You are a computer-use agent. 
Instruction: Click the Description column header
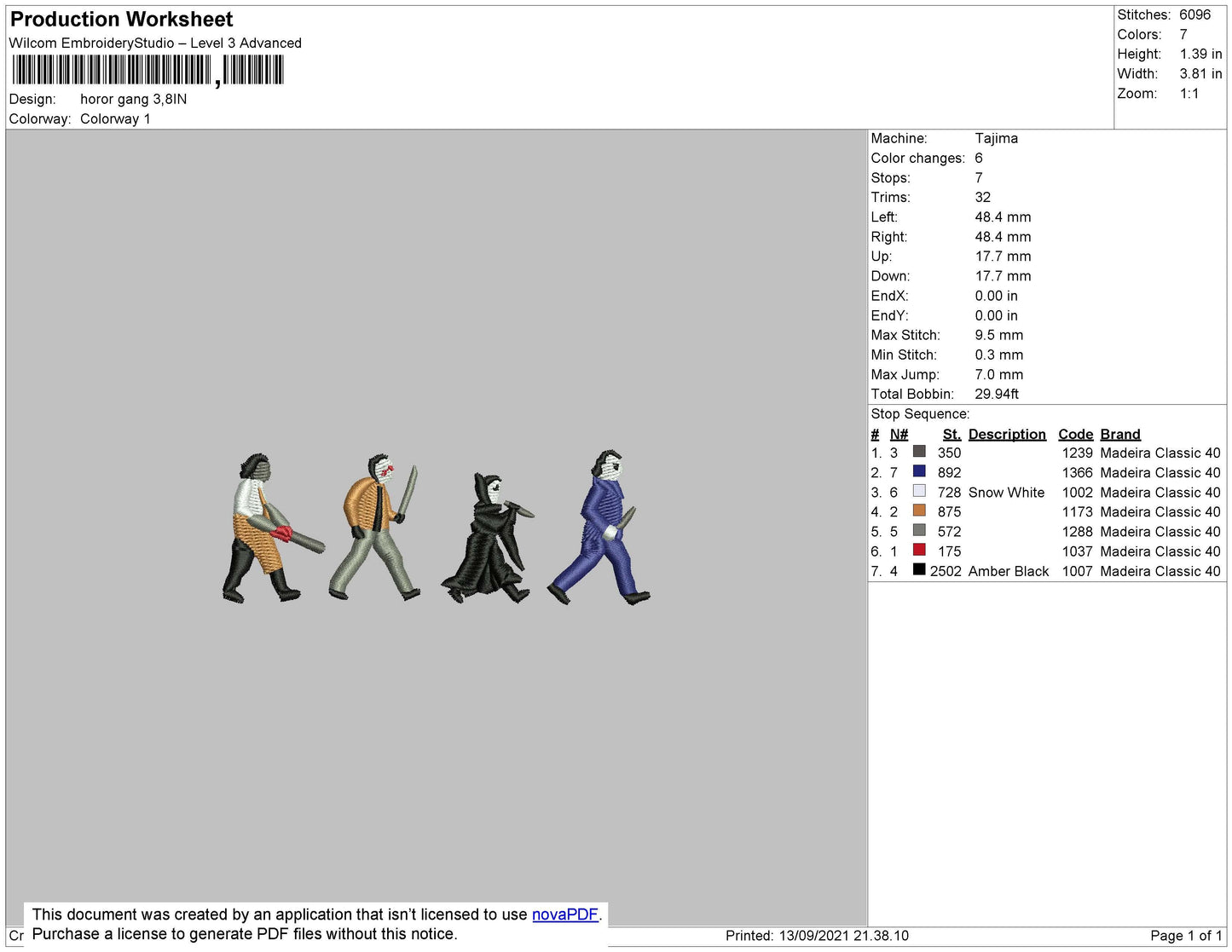click(1007, 434)
